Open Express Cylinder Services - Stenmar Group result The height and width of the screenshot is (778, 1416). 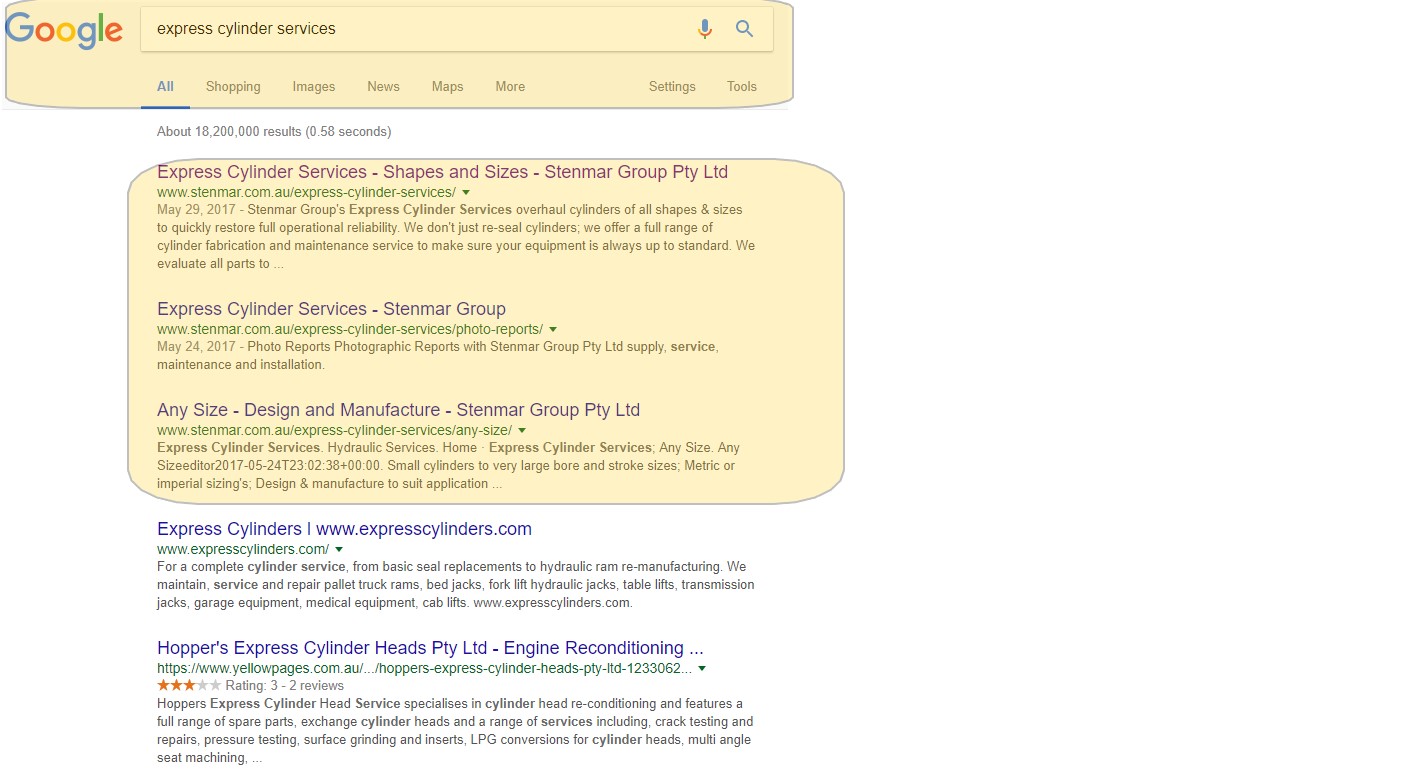[x=331, y=309]
